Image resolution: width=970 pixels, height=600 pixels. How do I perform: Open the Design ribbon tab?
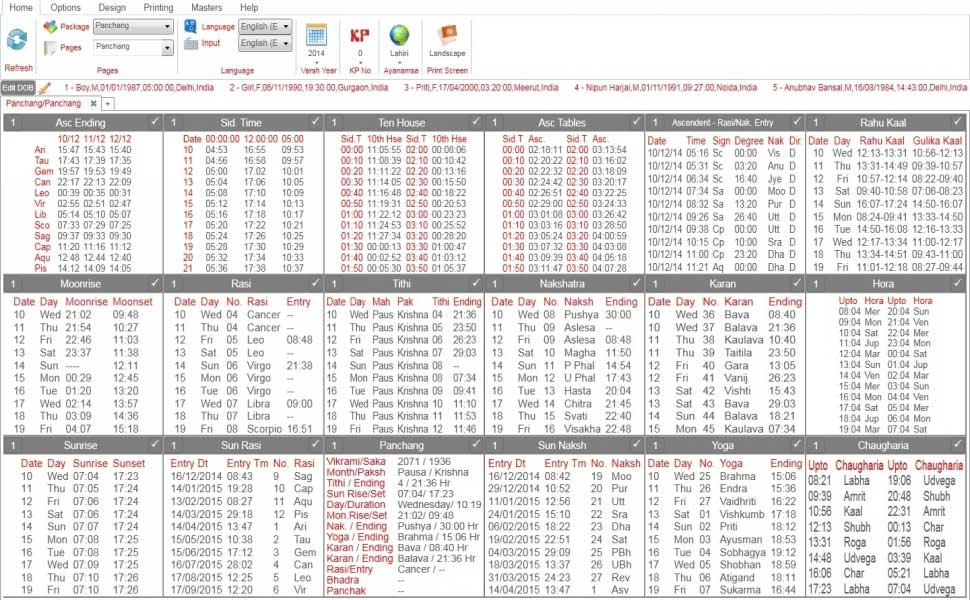tap(112, 7)
